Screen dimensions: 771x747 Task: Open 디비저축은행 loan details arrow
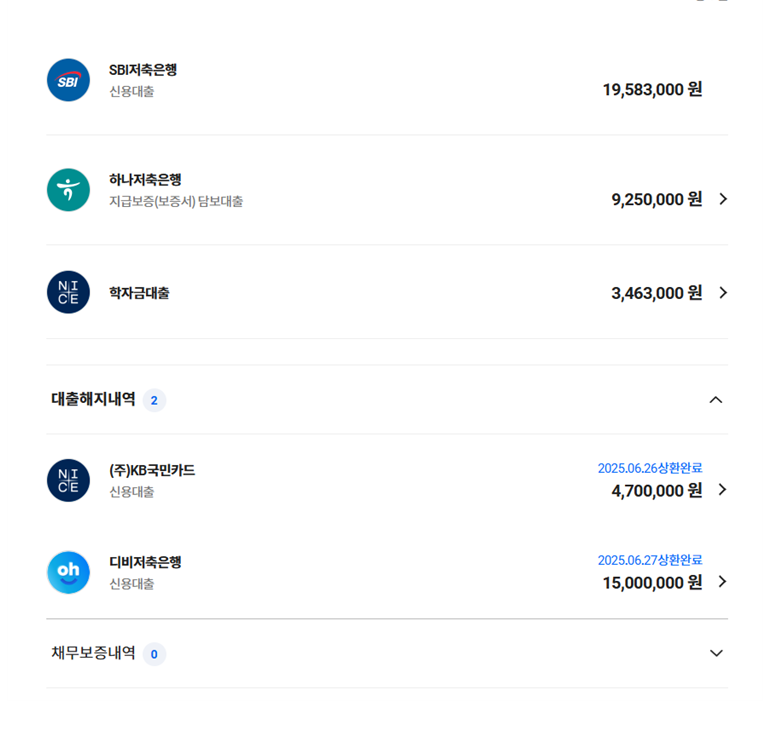click(723, 581)
